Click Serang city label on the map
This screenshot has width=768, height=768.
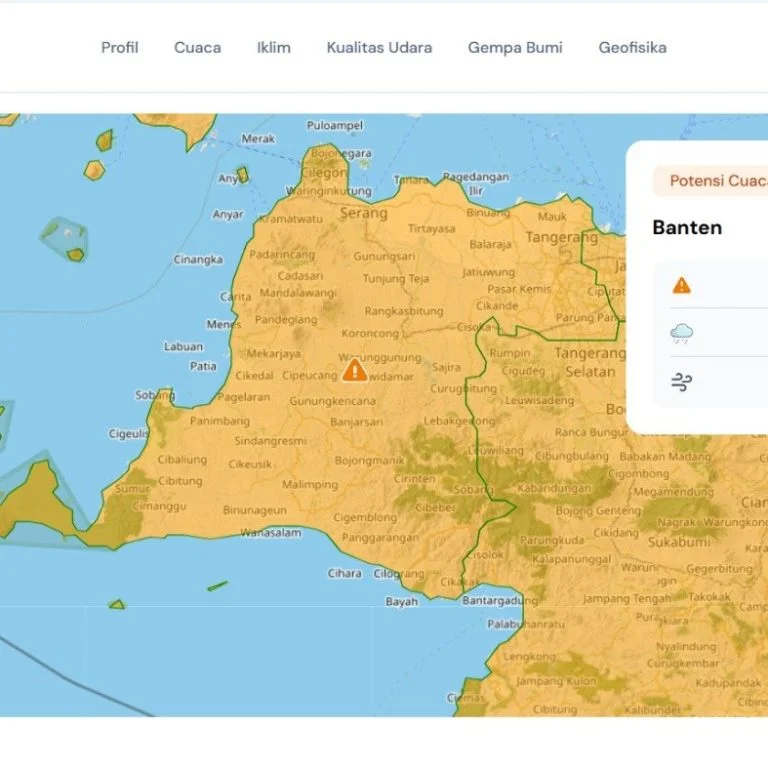pyautogui.click(x=363, y=213)
